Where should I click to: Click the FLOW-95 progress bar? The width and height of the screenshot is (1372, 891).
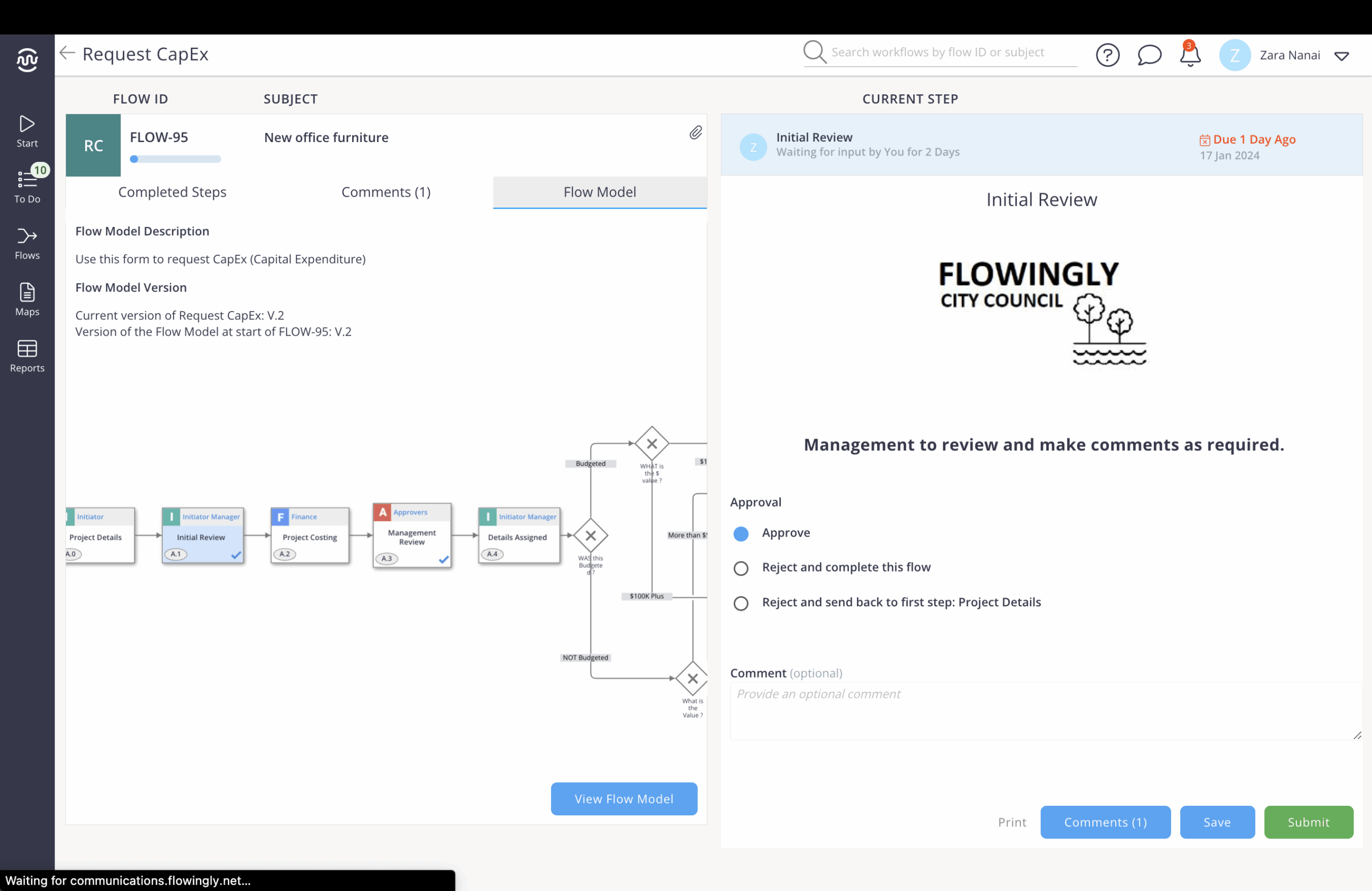tap(175, 159)
